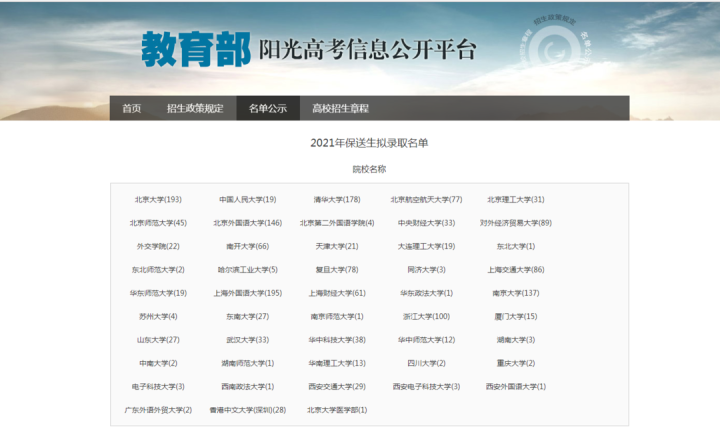Open 中国人民大学(19) list

pos(248,199)
